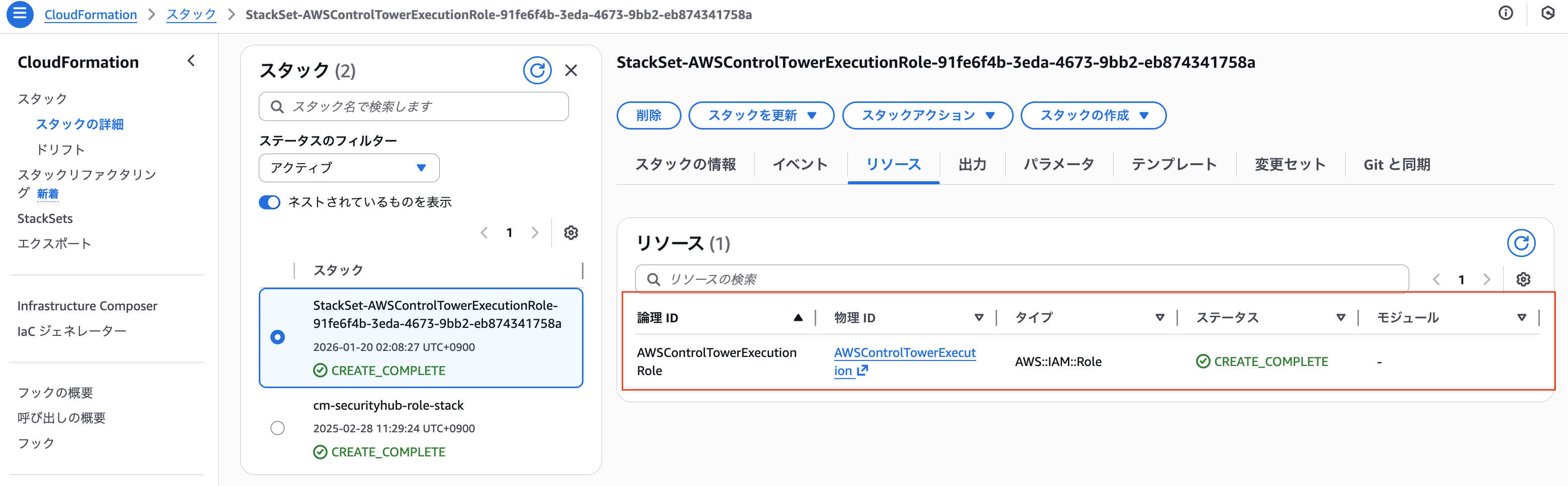Open the hamburger navigation menu icon
Viewport: 1568px width, 486px height.
20,14
